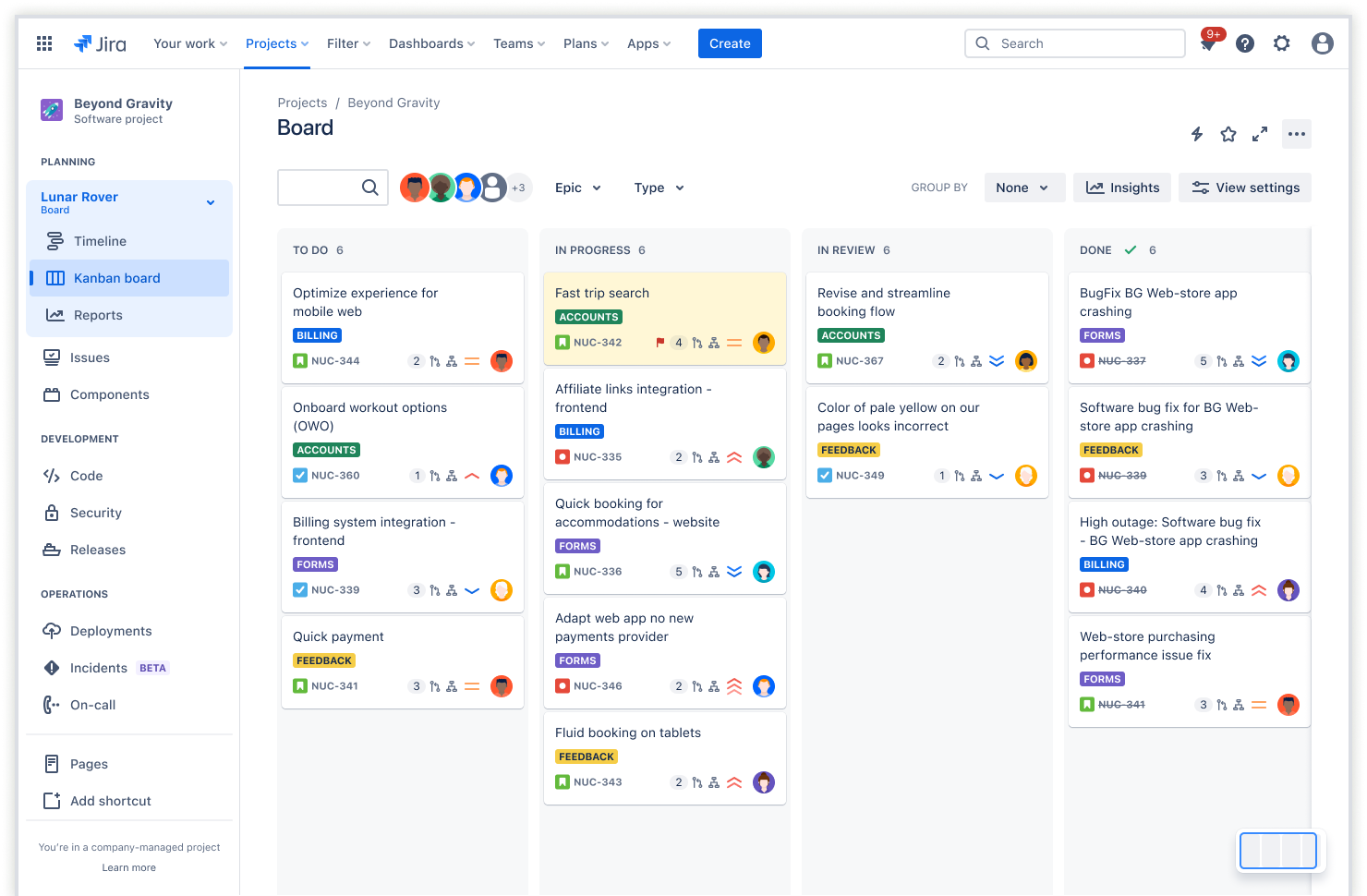
Task: Open the Type filter dropdown
Action: [658, 188]
